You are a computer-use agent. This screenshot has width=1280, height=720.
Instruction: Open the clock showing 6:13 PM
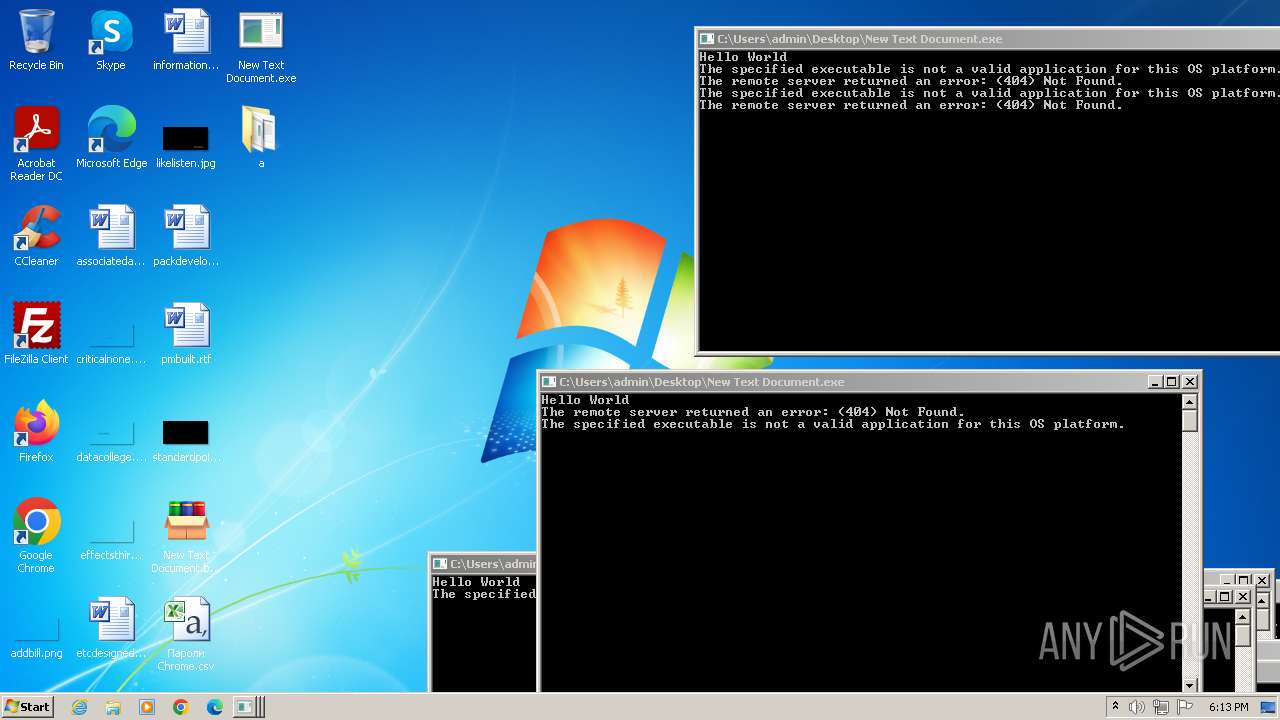pyautogui.click(x=1228, y=707)
